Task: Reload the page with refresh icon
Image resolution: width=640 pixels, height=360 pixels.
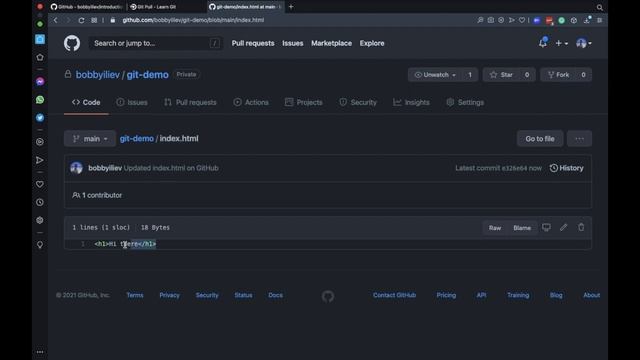Action: 81,20
